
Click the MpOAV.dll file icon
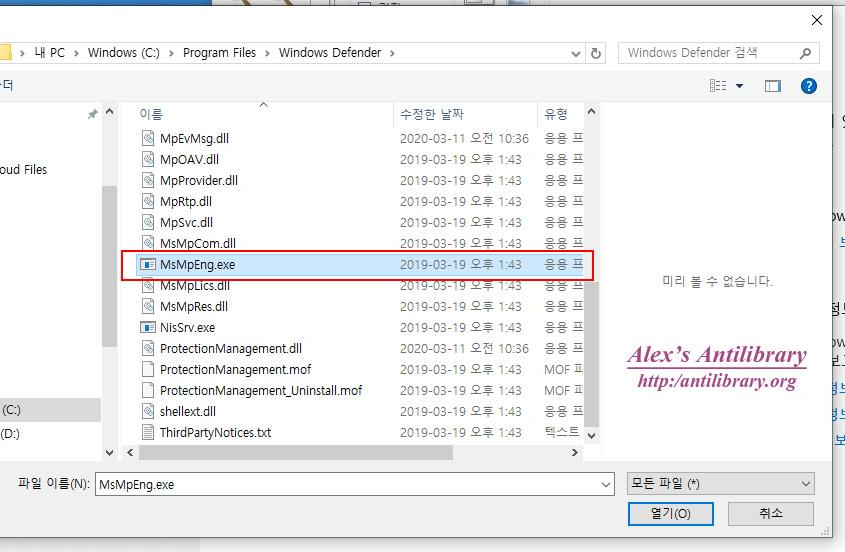point(148,160)
